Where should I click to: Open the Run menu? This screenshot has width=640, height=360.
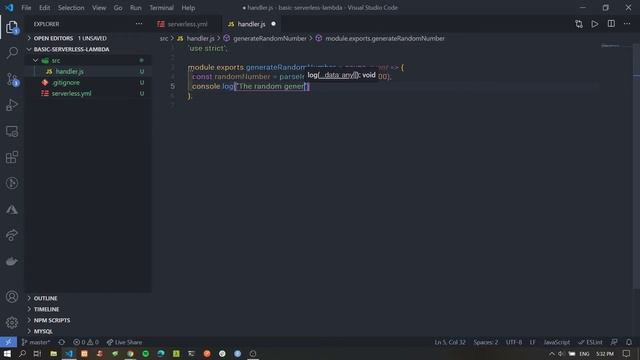pos(136,8)
